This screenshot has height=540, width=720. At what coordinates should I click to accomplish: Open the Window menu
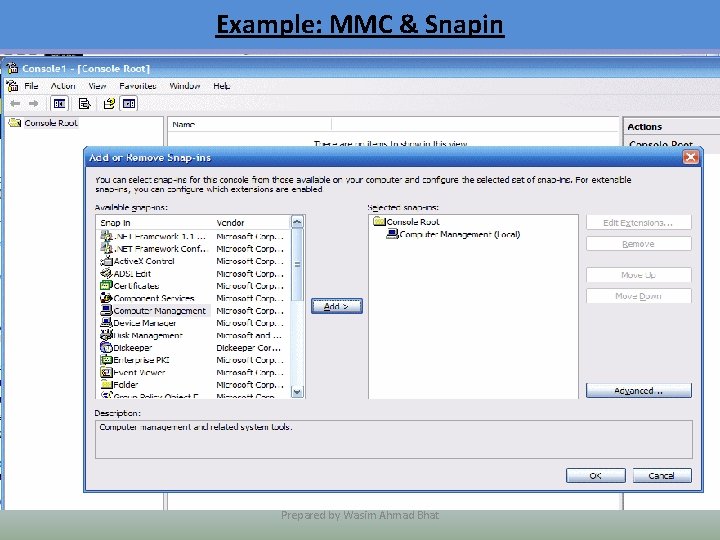point(185,86)
